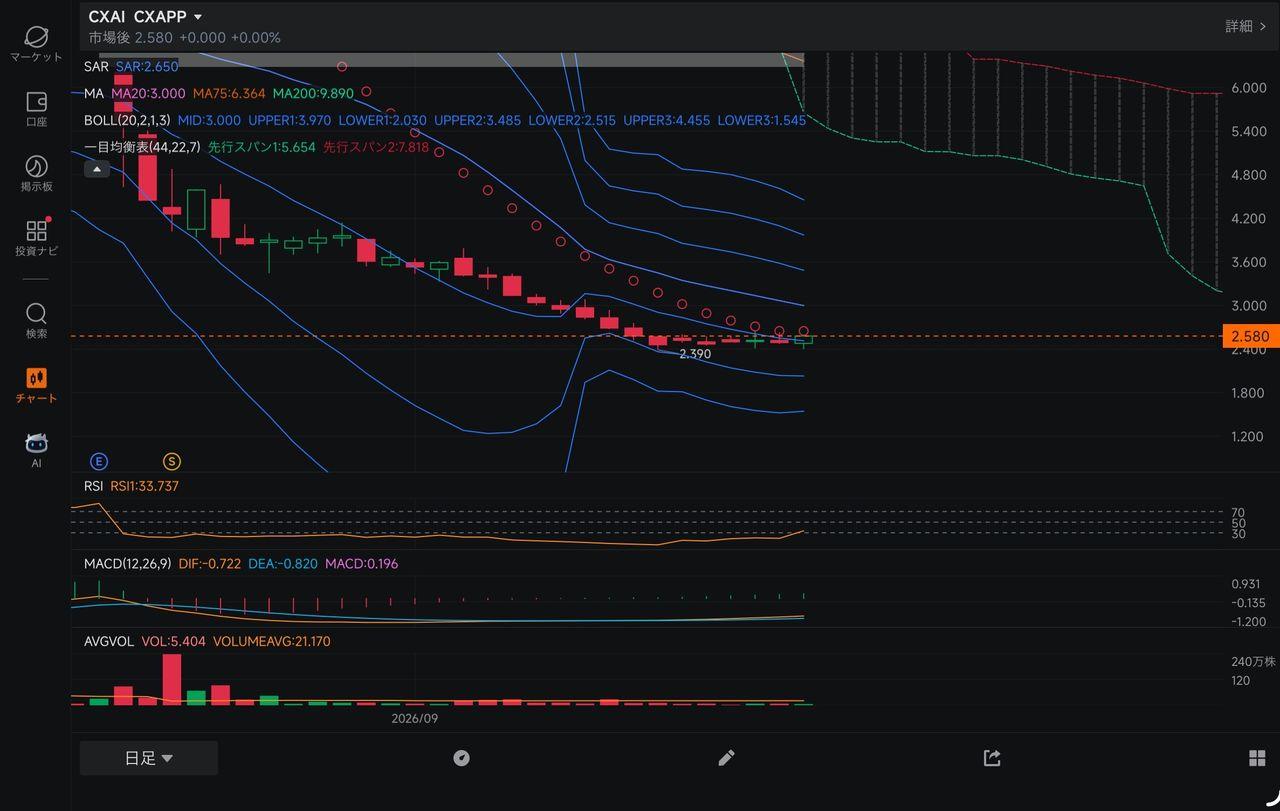Image resolution: width=1280 pixels, height=811 pixels.
Task: Click the 'UPPER1:3.970' Bollinger value
Action: tap(289, 120)
